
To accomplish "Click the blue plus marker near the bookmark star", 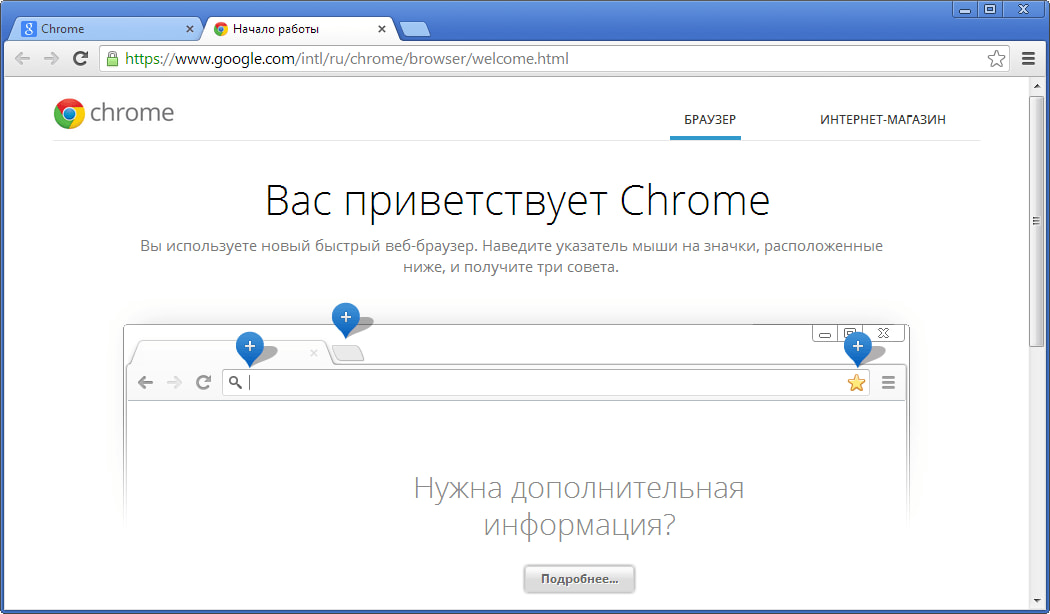I will (858, 347).
